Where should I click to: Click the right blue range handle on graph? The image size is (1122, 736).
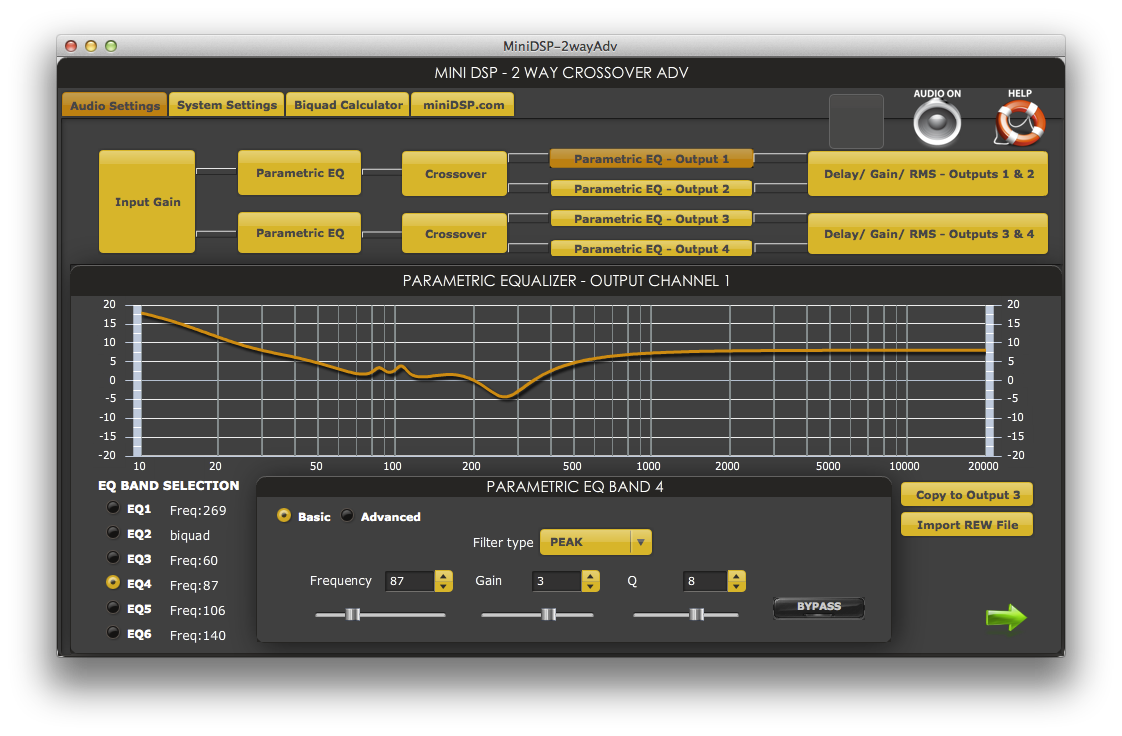990,381
